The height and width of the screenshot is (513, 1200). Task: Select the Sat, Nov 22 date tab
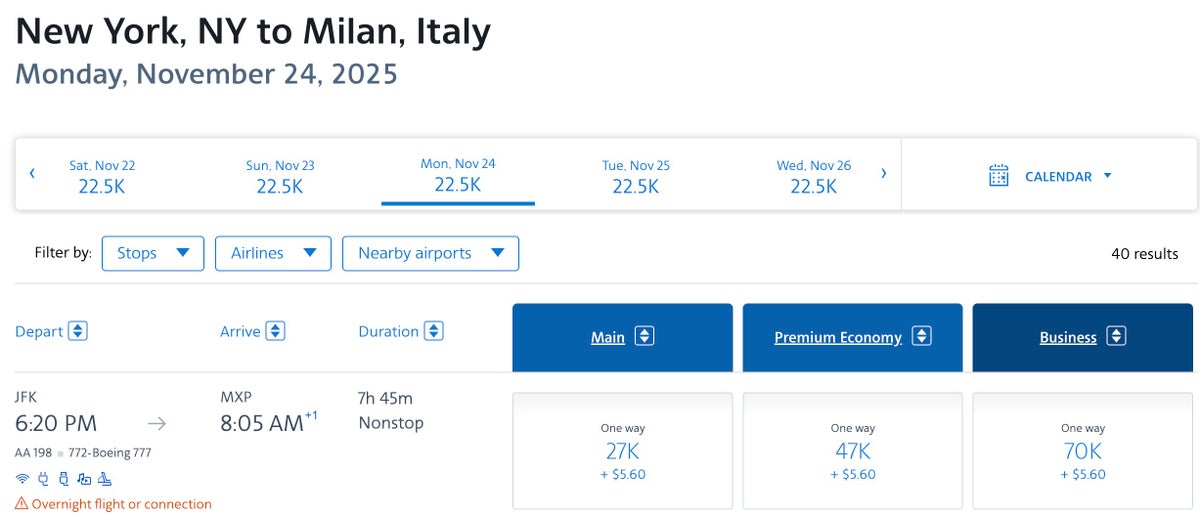point(102,175)
